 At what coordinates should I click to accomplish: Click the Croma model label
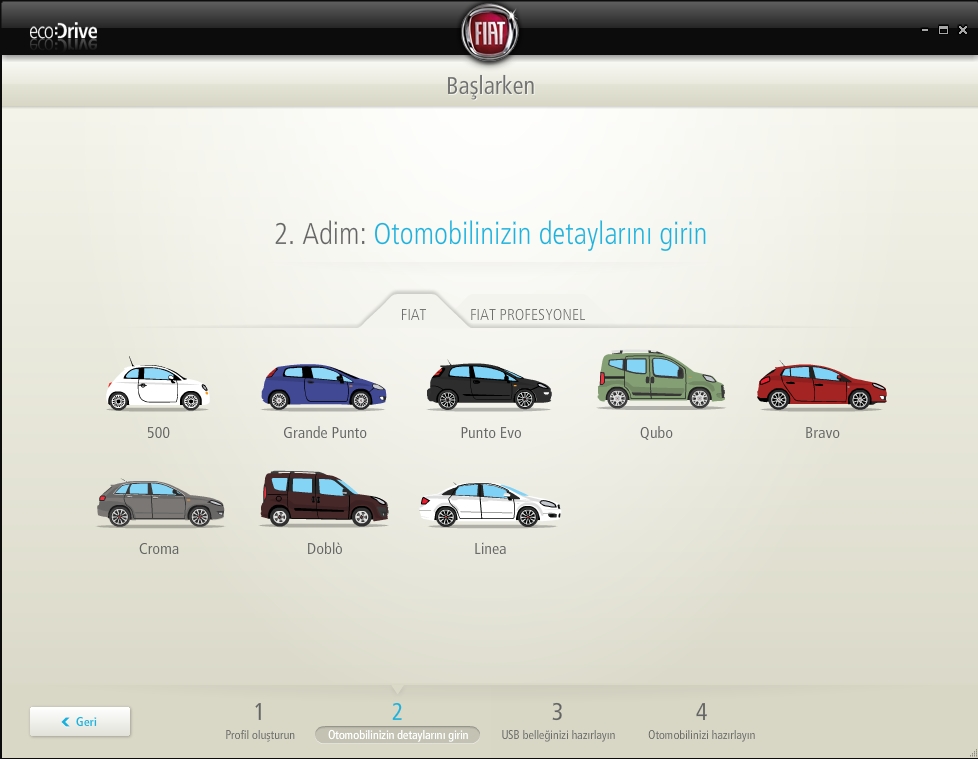pyautogui.click(x=159, y=549)
